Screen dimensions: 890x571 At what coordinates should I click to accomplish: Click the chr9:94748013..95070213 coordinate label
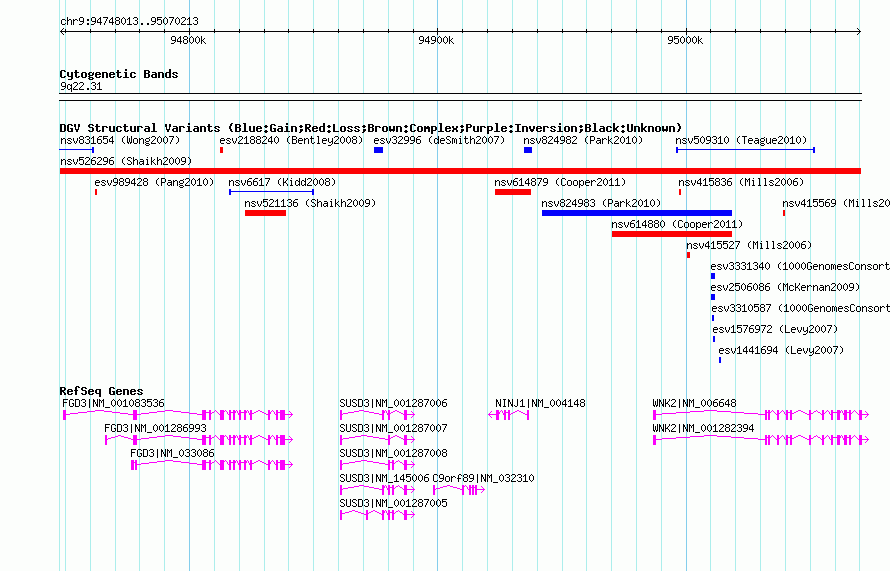tap(129, 21)
